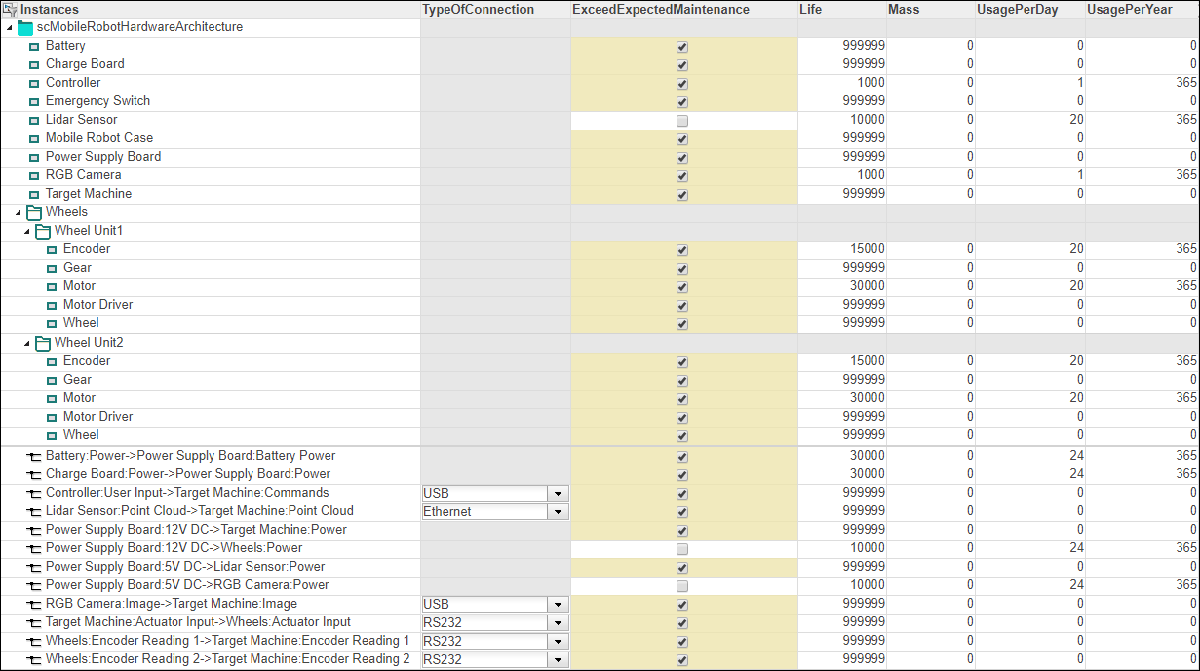The height and width of the screenshot is (671, 1200).
Task: Click the UsagePerYear column header
Action: [1142, 9]
